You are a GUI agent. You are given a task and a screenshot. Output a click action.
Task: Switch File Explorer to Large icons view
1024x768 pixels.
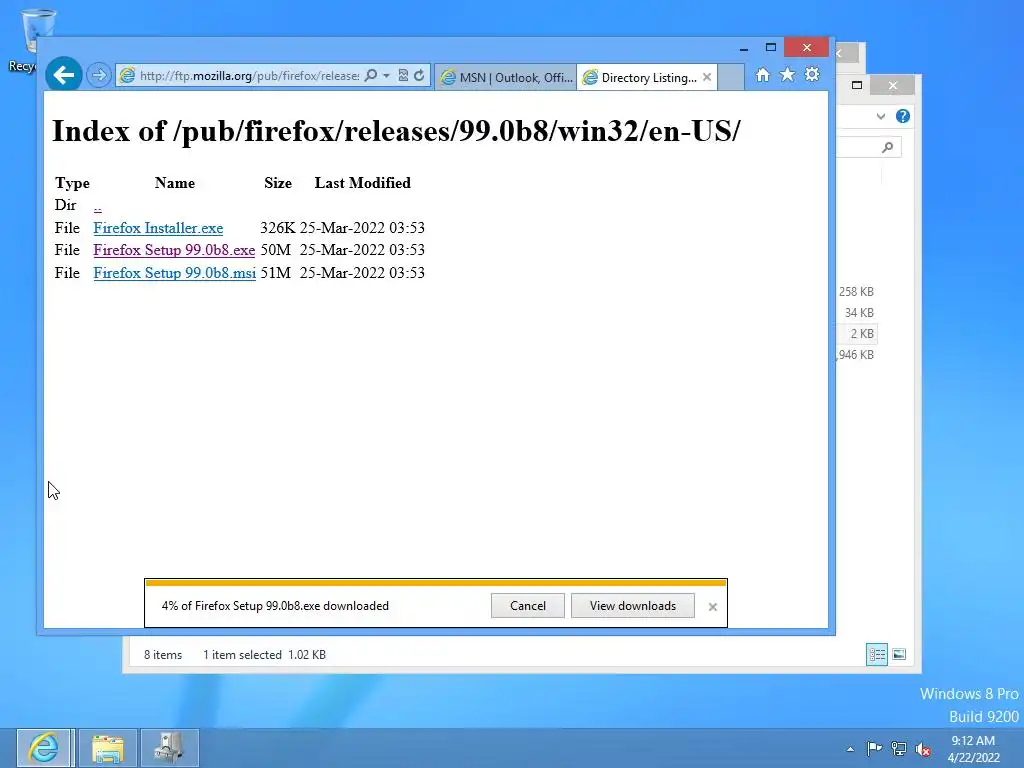pyautogui.click(x=899, y=654)
